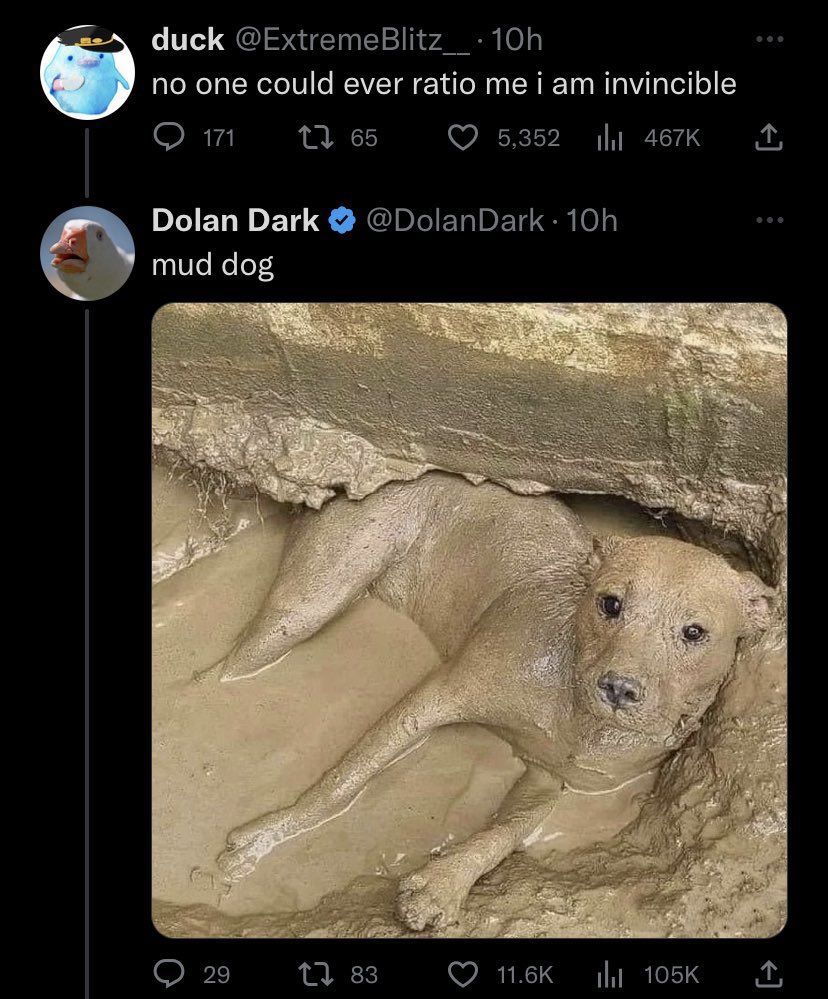The image size is (828, 999).
Task: View analytics of duck's 467K-view tweet
Action: click(610, 137)
